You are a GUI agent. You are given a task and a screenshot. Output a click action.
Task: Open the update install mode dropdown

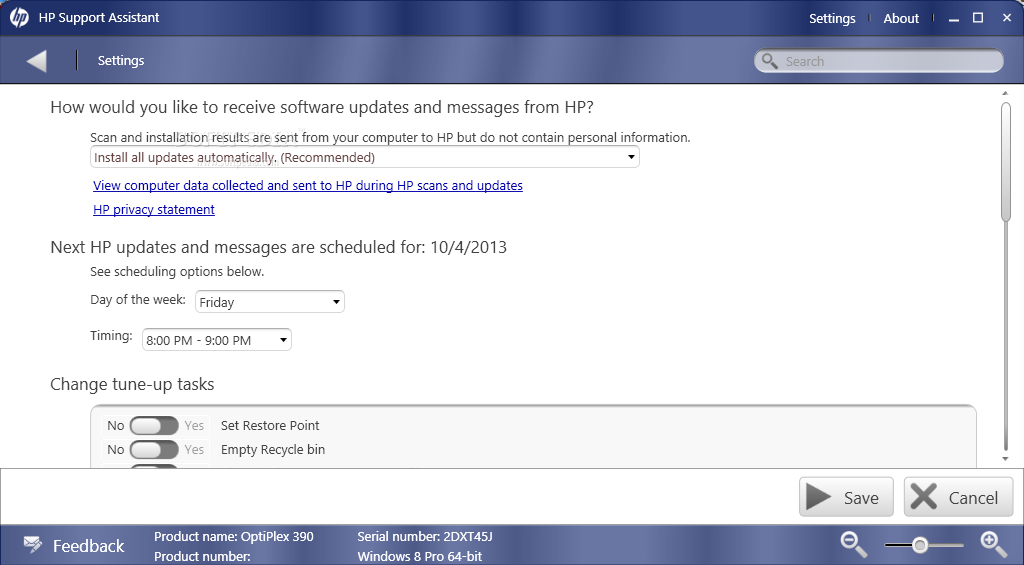(x=364, y=157)
